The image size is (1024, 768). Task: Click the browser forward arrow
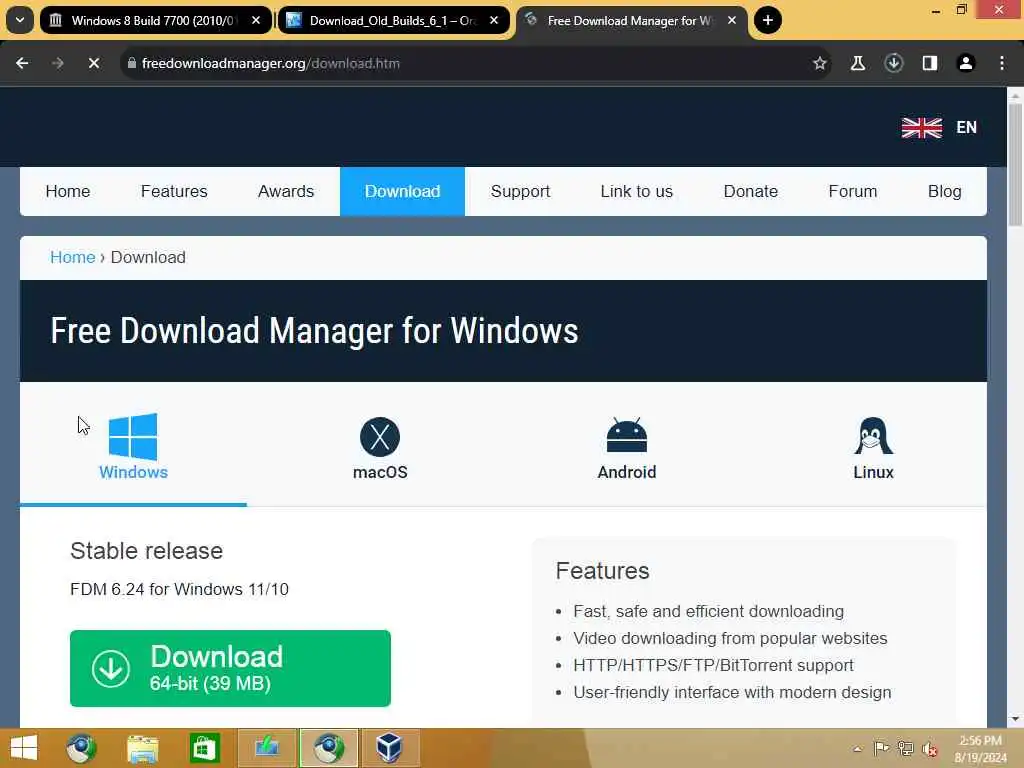point(57,63)
